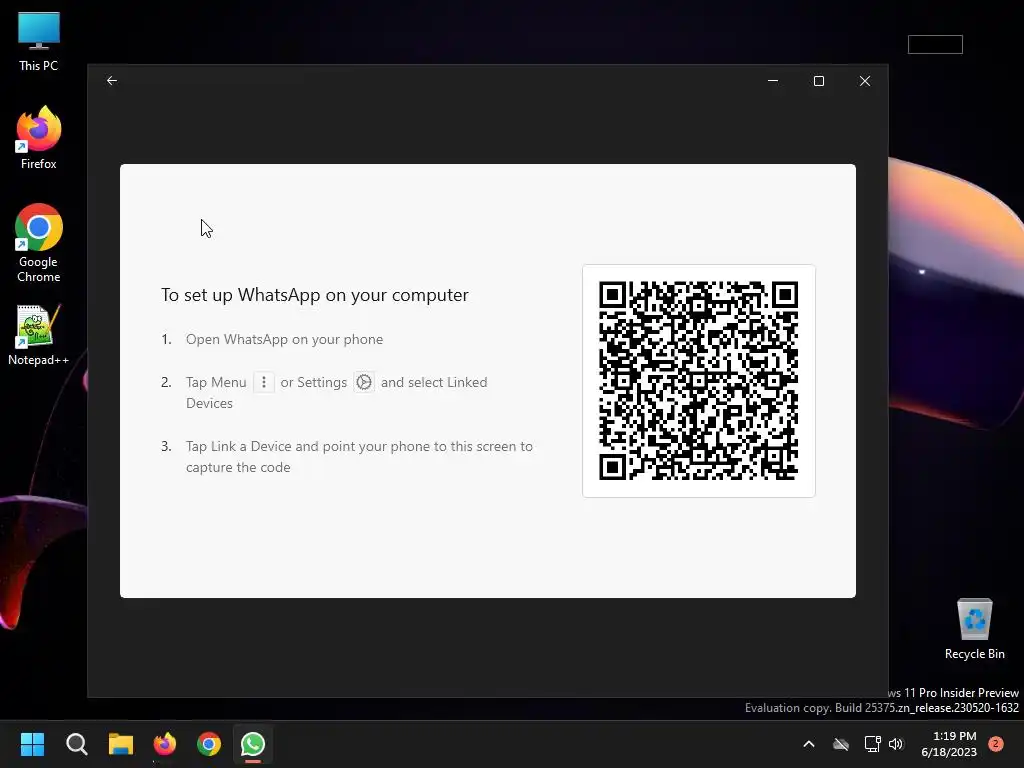
Task: Select the Firefox desktop shortcut
Action: click(x=39, y=138)
